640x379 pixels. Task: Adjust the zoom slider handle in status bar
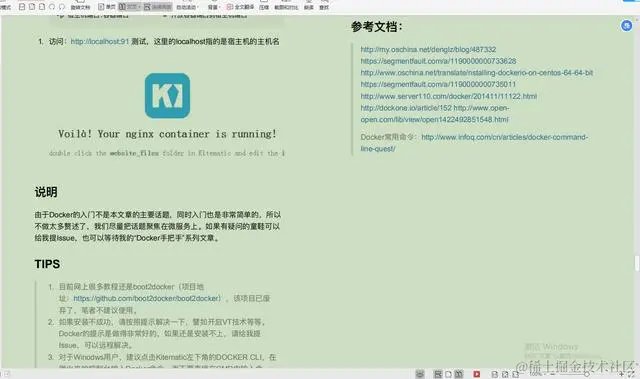tap(586, 374)
